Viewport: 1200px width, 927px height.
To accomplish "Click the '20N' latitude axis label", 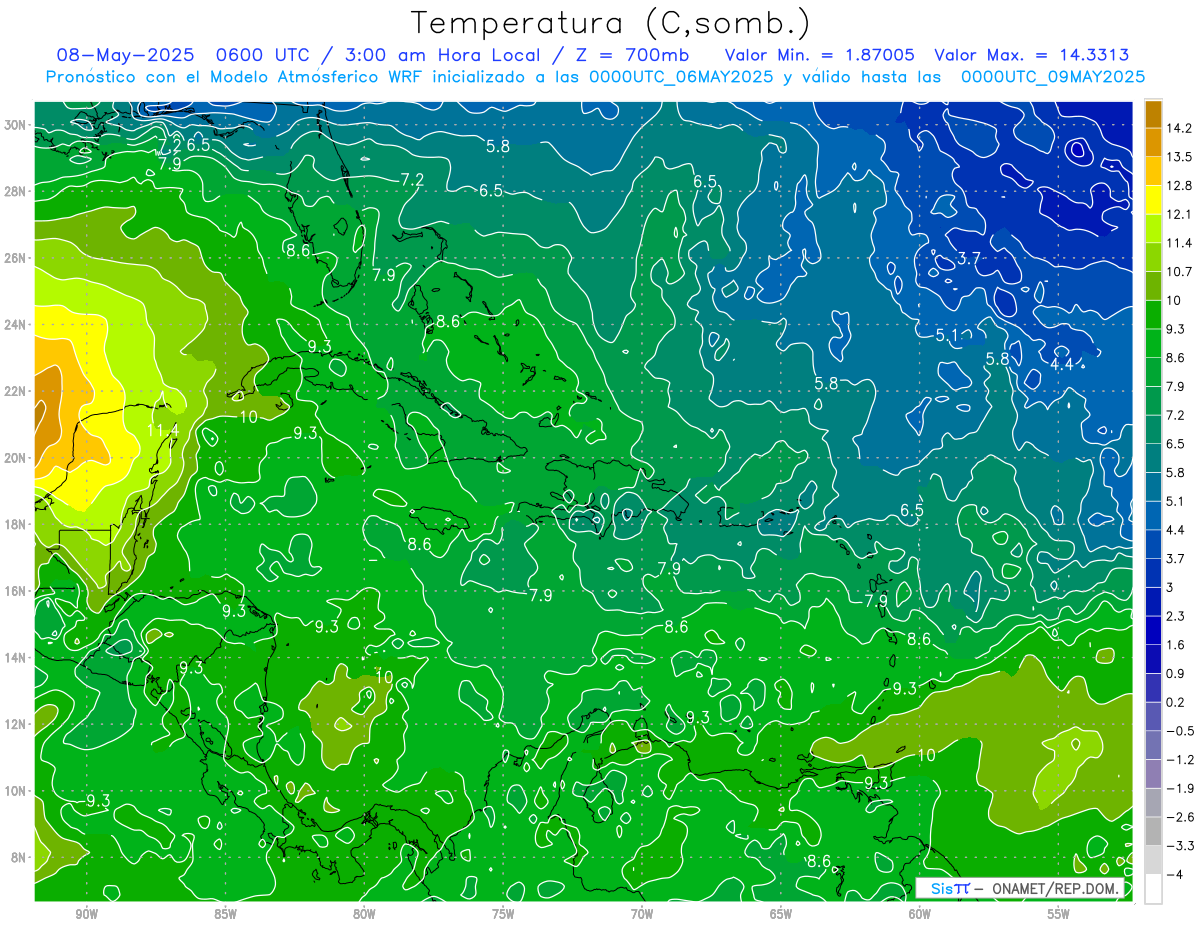I will click(x=15, y=458).
